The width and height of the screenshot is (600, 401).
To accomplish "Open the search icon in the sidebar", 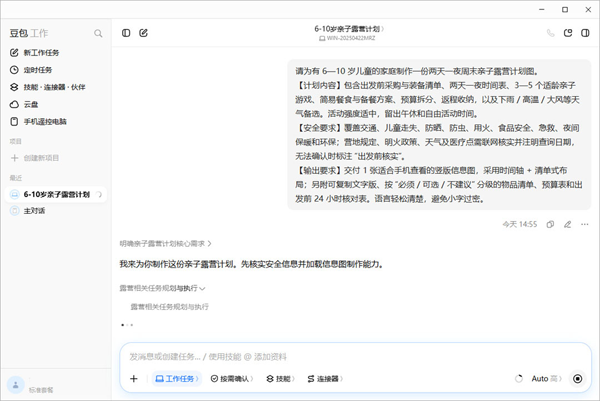I will coord(98,33).
